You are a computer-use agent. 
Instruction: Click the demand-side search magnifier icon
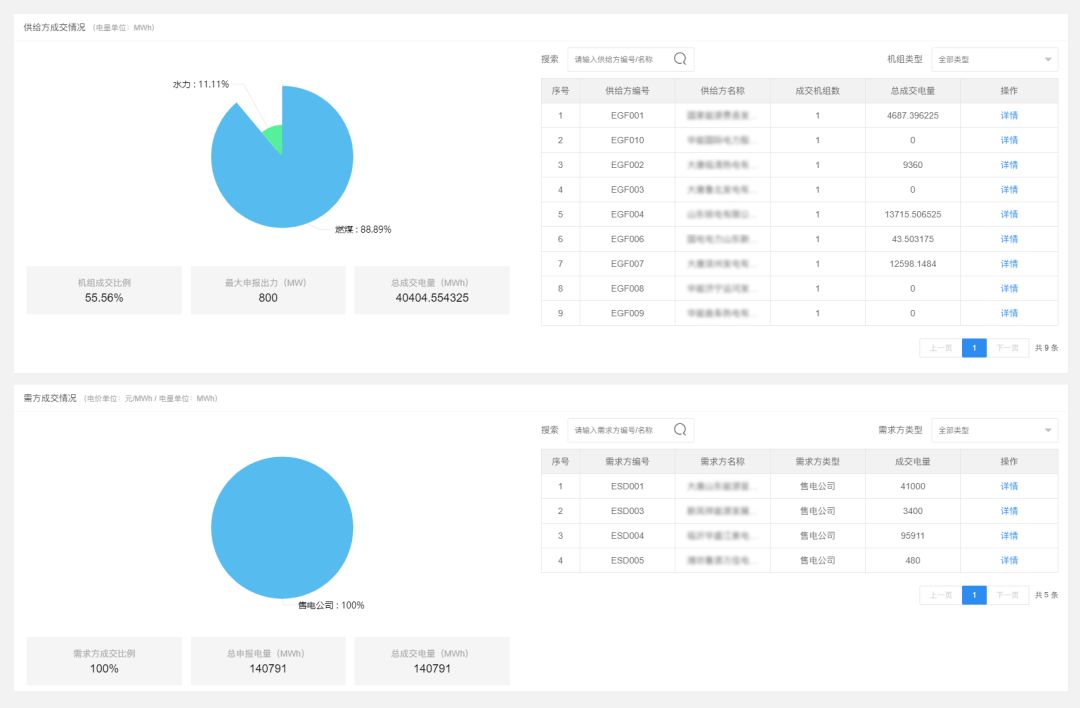(x=680, y=430)
